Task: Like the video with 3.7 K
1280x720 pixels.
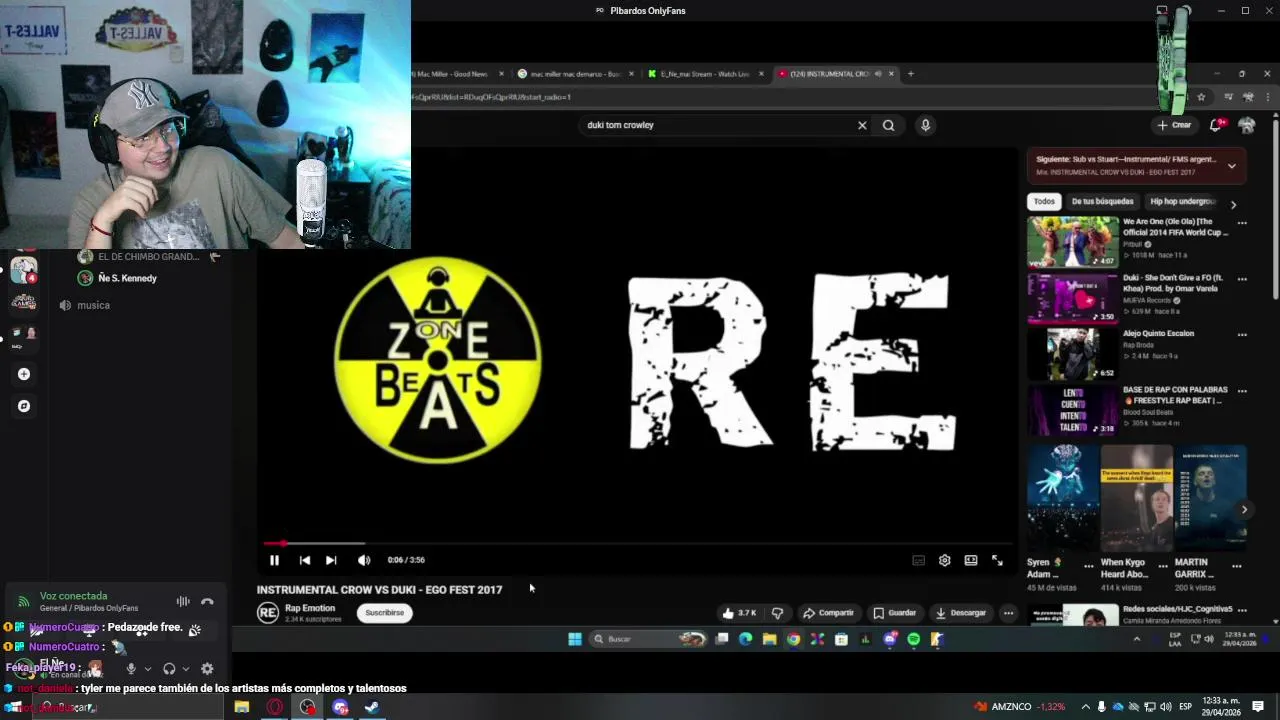Action: [741, 613]
